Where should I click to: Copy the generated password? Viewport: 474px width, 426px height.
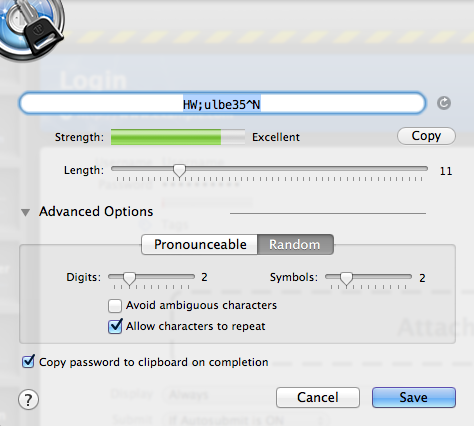click(x=426, y=136)
